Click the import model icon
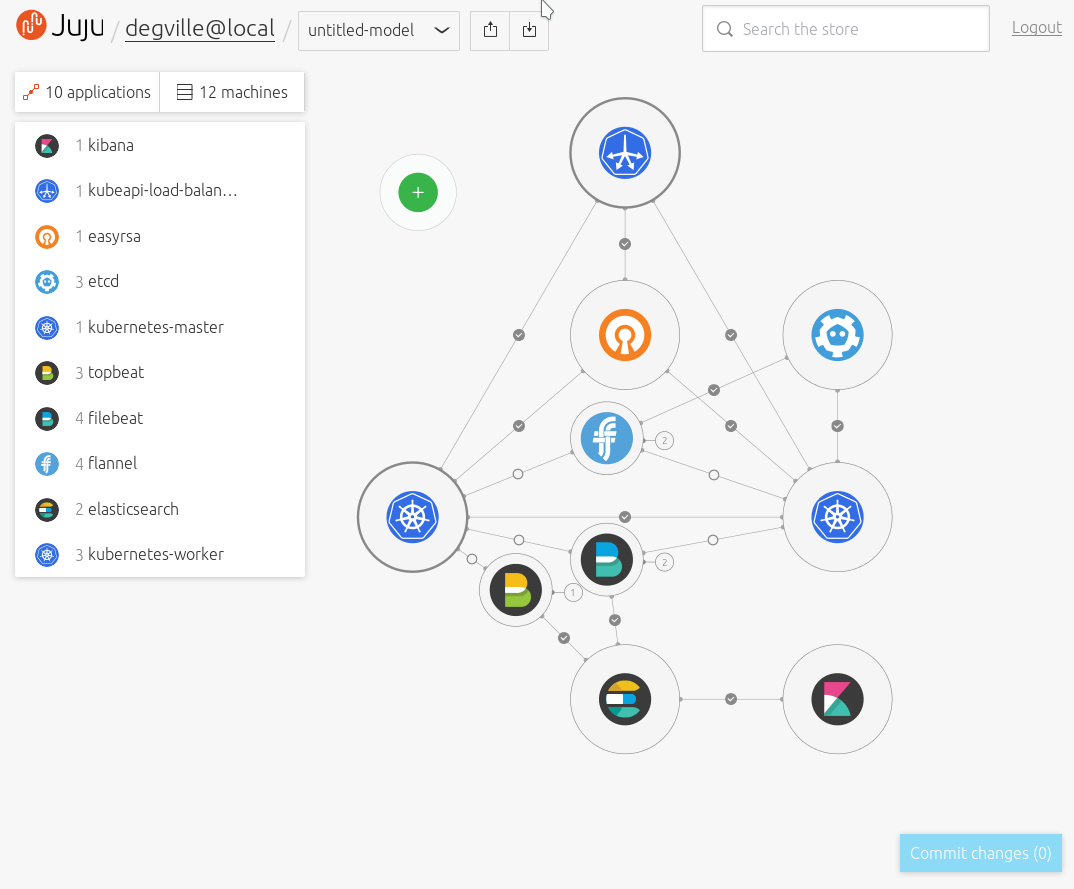 (x=529, y=30)
